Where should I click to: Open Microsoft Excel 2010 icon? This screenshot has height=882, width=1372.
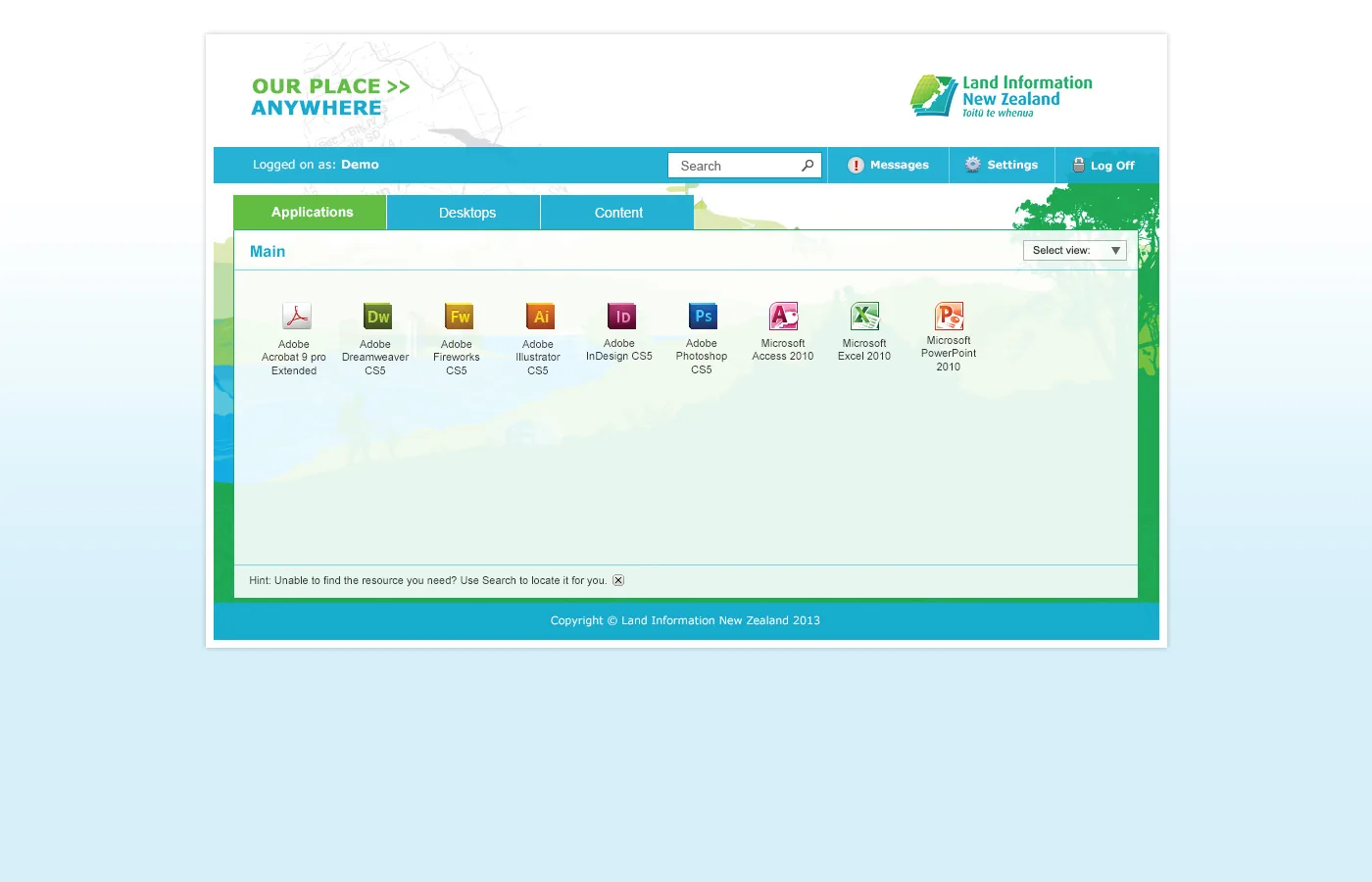click(x=865, y=316)
